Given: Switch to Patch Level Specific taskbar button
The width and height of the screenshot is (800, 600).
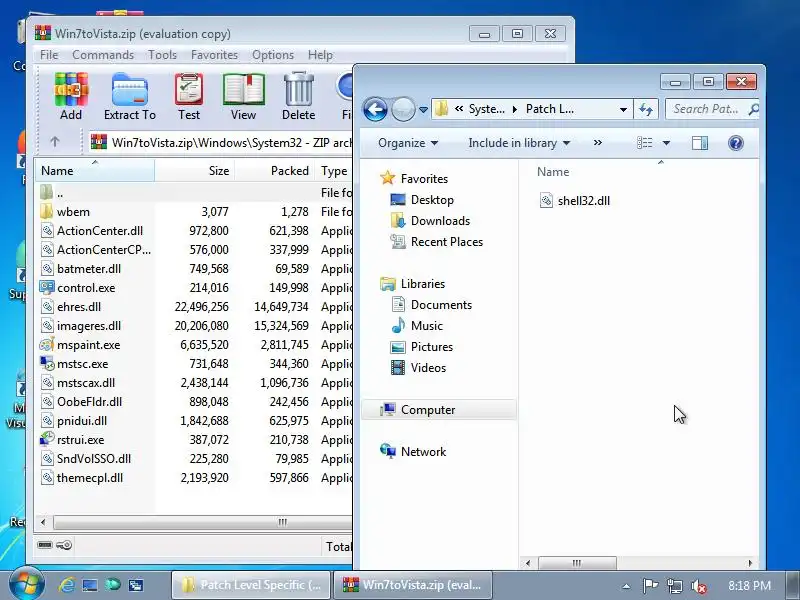Looking at the screenshot, I should pos(251,585).
